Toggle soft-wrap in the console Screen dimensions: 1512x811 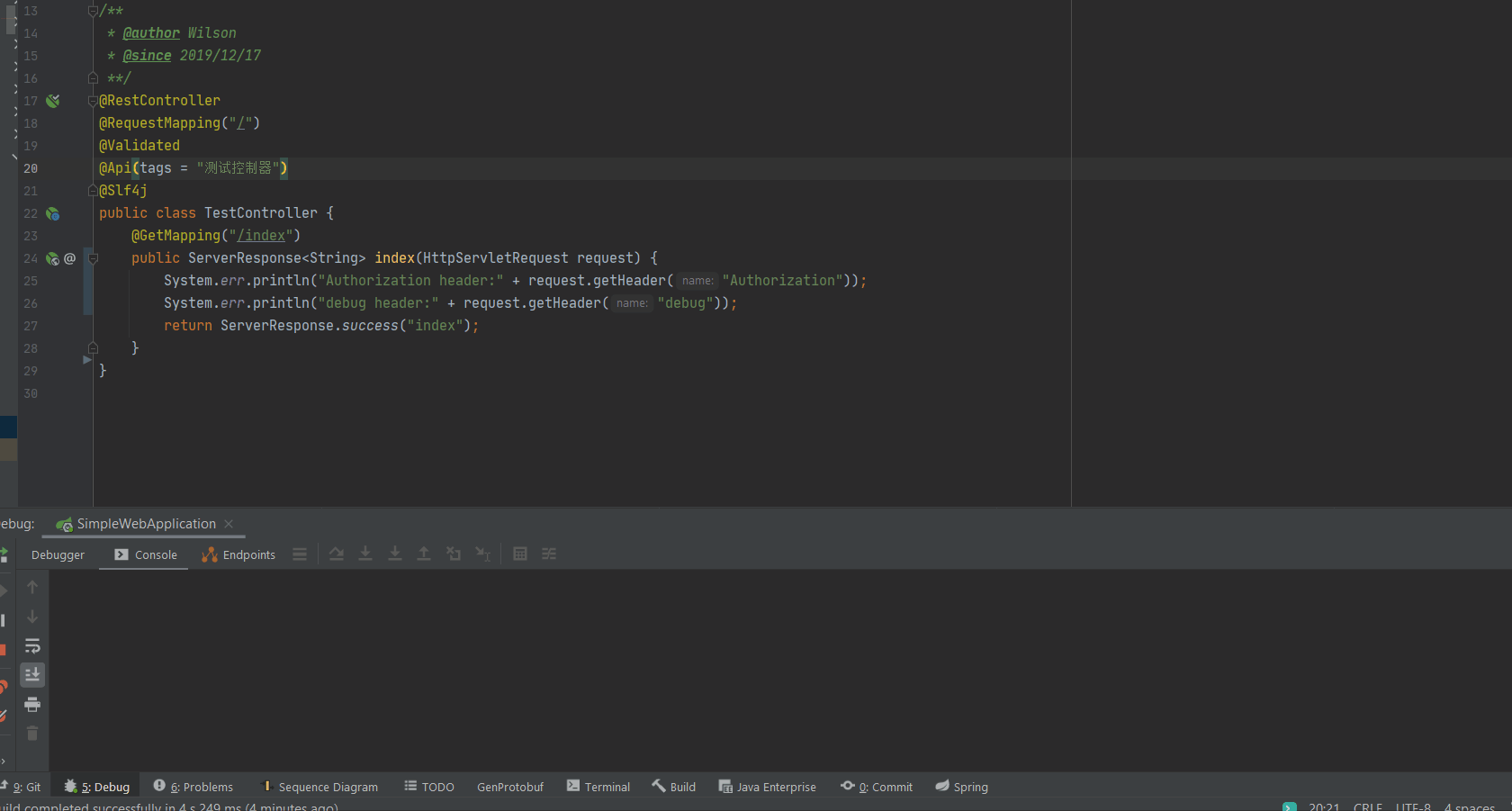[x=32, y=645]
